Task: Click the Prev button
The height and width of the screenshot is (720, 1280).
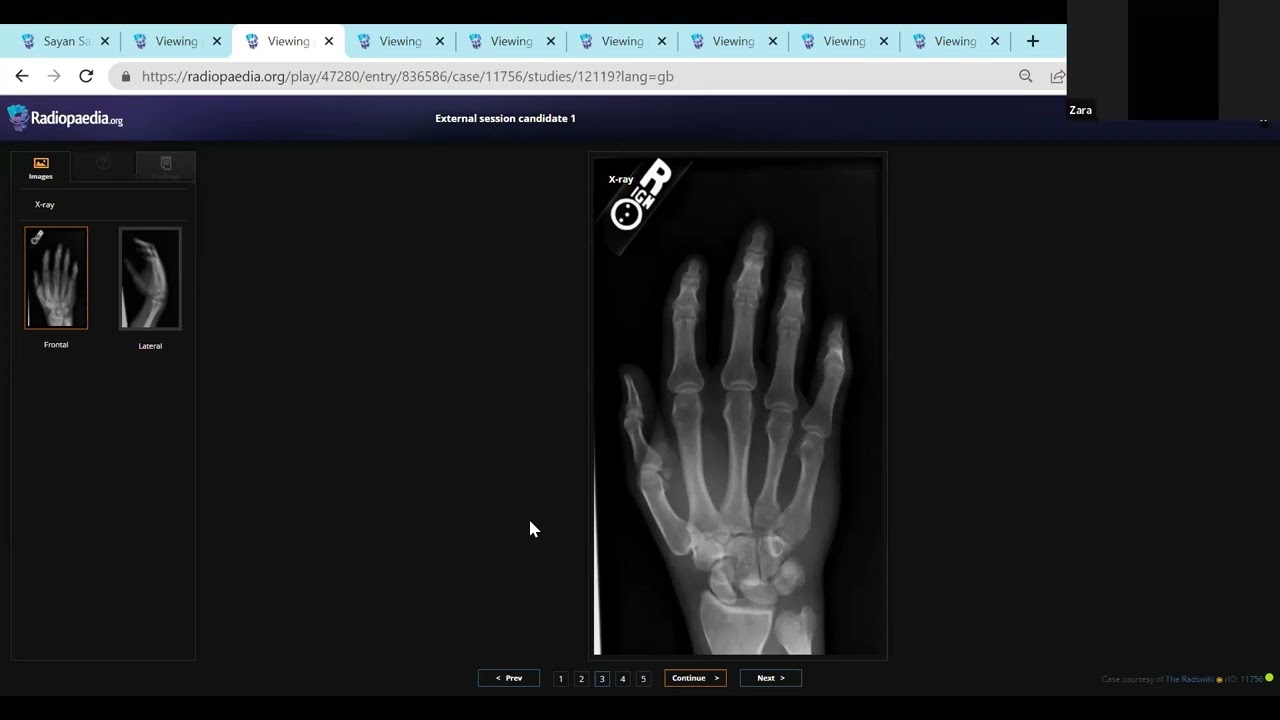Action: click(509, 678)
